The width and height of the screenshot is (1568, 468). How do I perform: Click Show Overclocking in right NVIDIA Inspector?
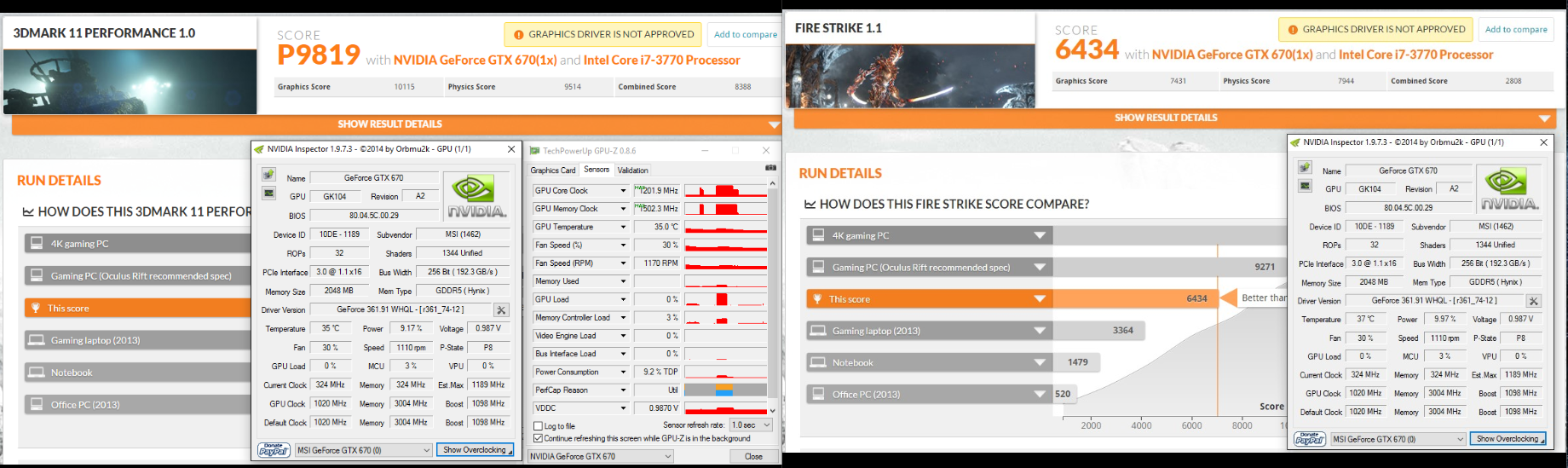pos(1507,439)
